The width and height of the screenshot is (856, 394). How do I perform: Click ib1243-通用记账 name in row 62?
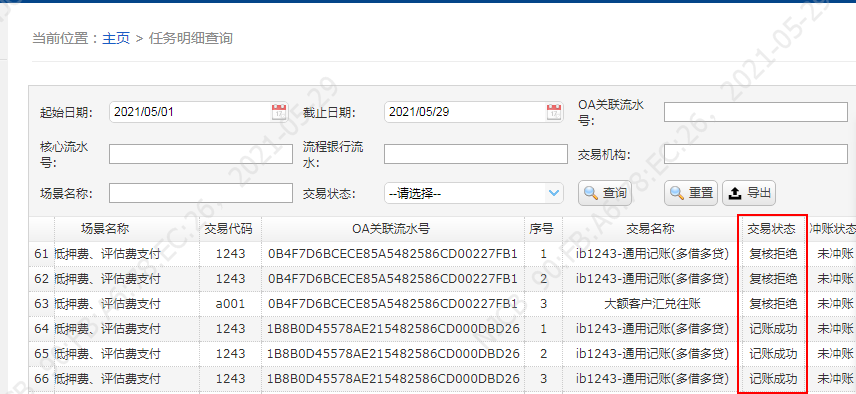pyautogui.click(x=652, y=279)
